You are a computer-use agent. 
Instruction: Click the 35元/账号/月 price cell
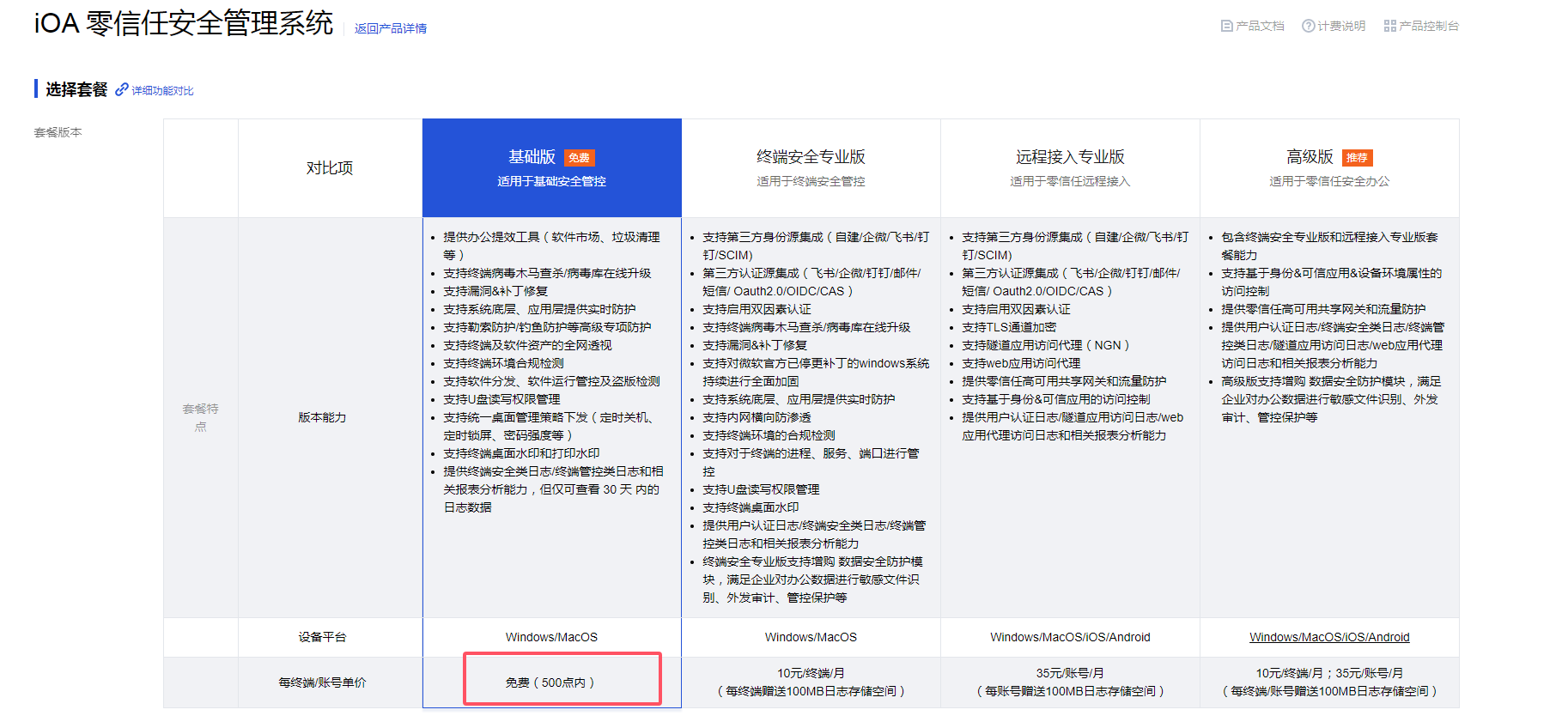click(1070, 682)
